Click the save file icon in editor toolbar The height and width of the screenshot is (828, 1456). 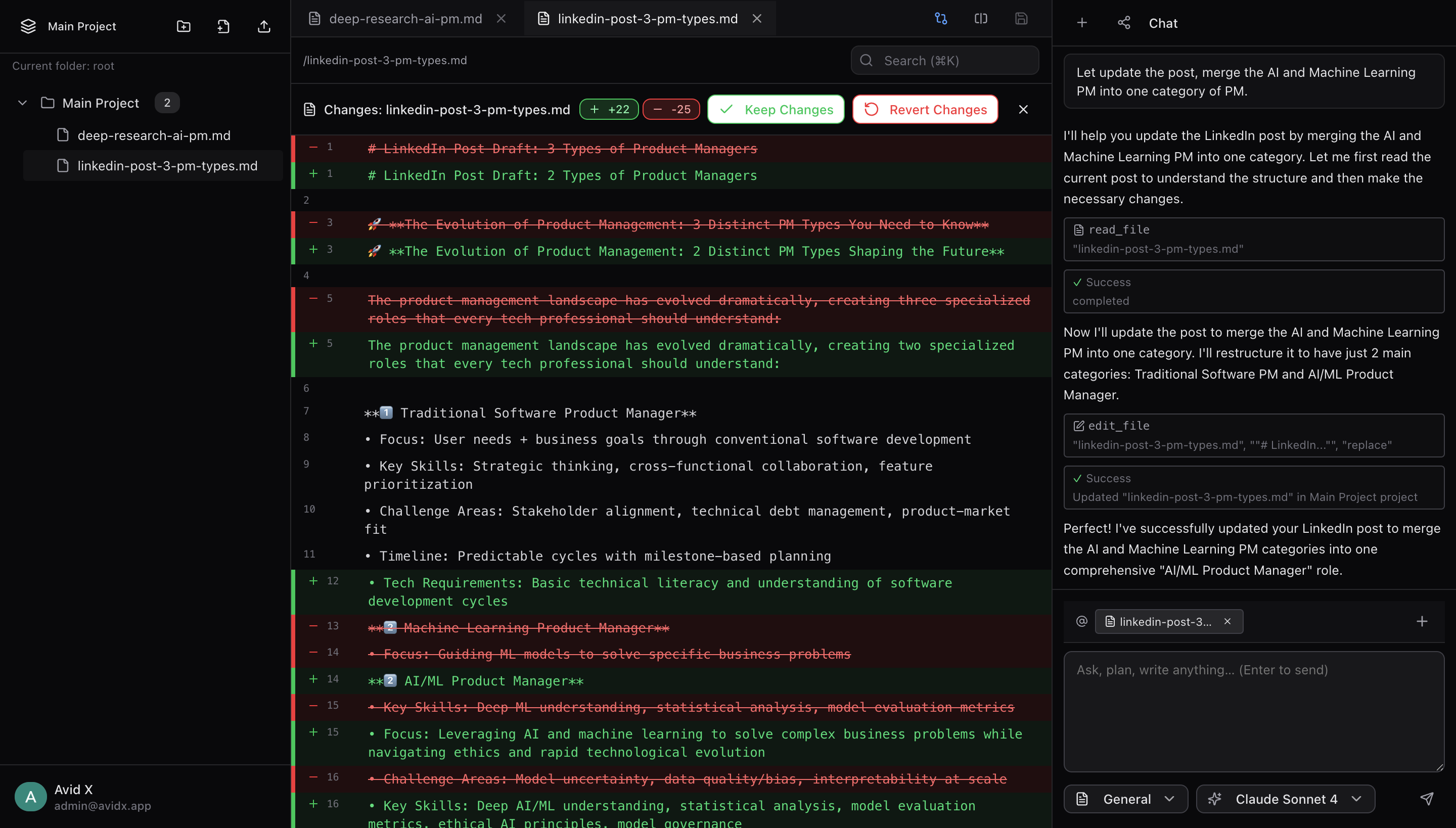point(1021,19)
